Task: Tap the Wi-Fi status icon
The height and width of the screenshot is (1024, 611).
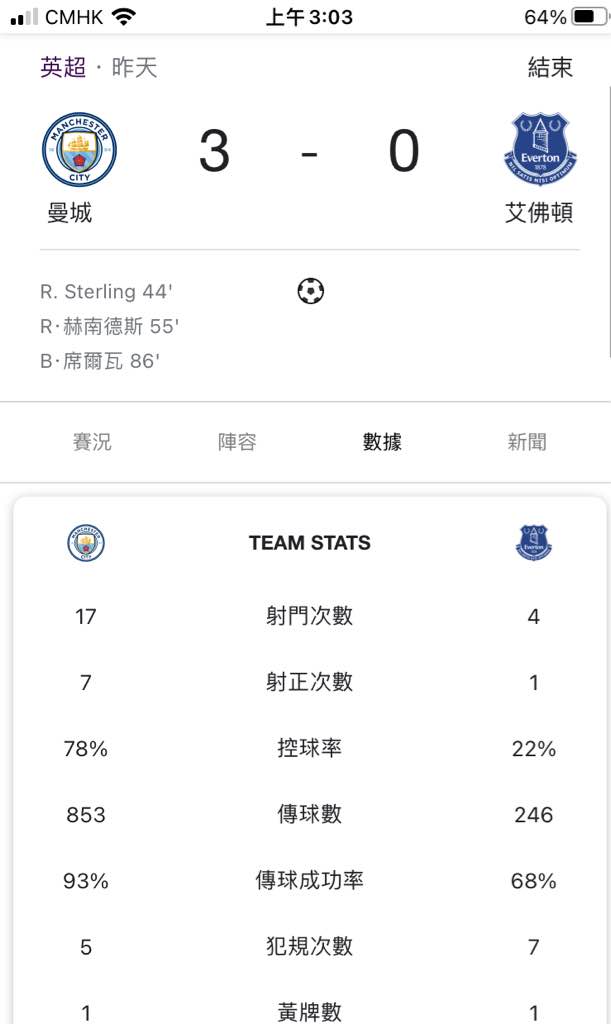Action: (123, 17)
